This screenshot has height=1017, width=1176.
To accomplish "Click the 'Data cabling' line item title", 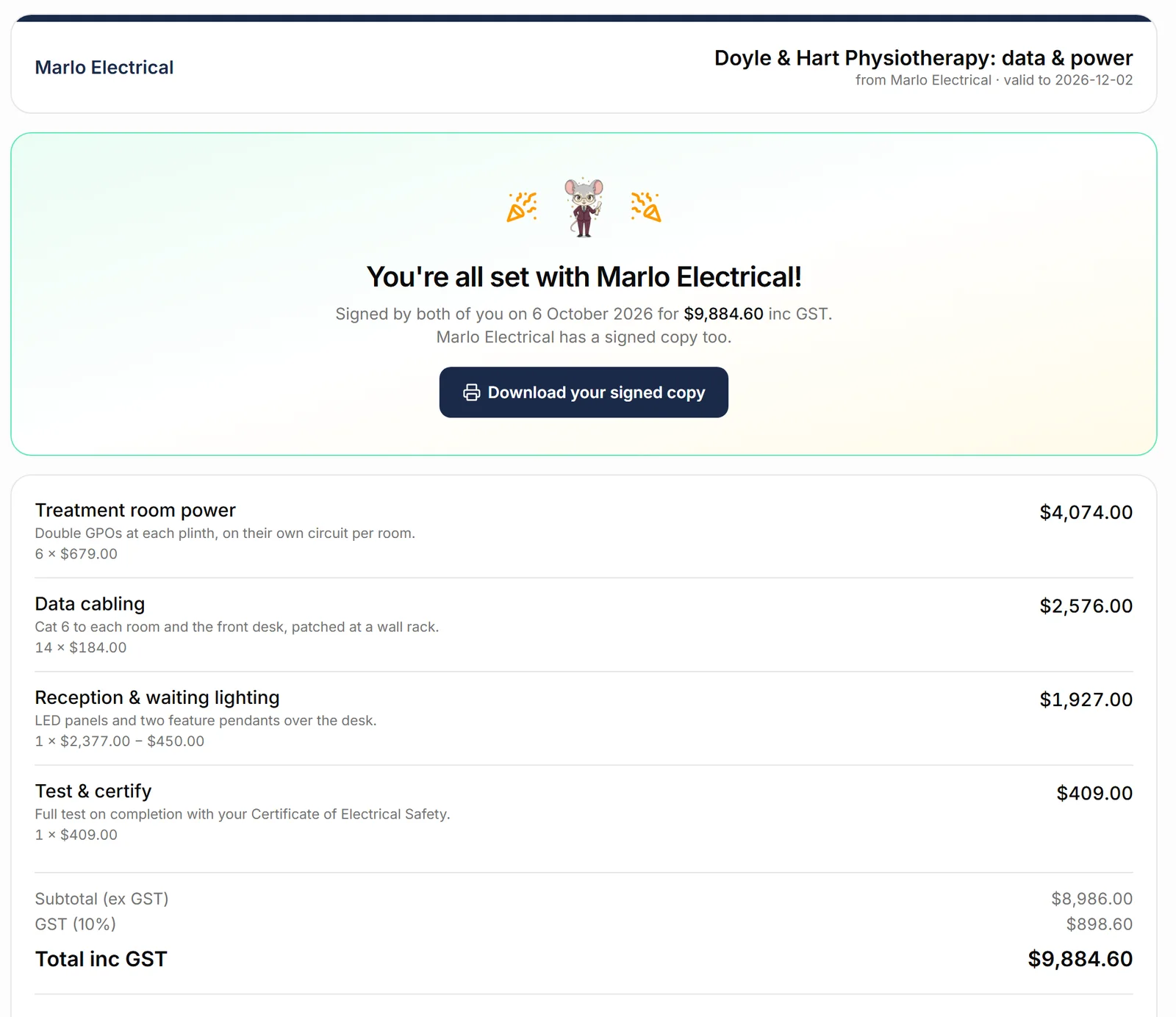I will point(90,604).
